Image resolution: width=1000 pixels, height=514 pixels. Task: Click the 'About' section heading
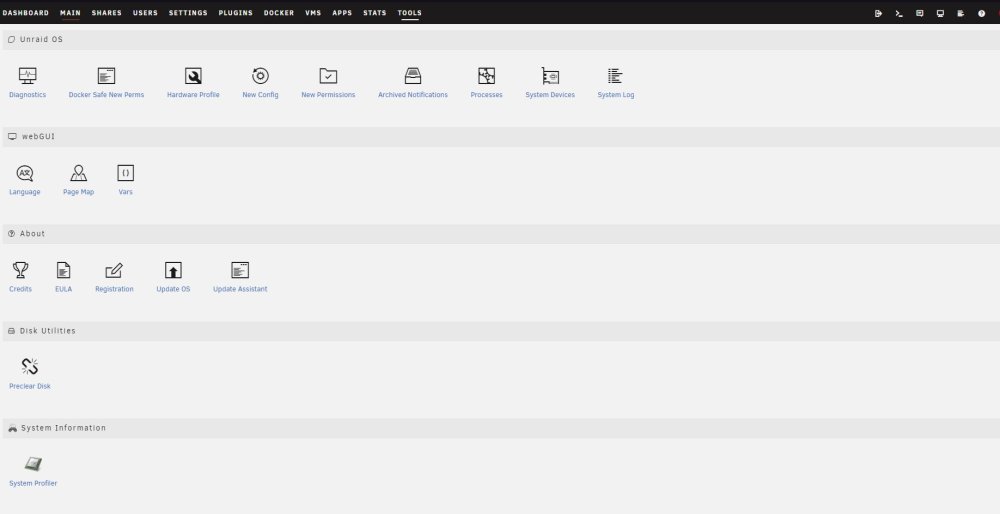coord(33,234)
